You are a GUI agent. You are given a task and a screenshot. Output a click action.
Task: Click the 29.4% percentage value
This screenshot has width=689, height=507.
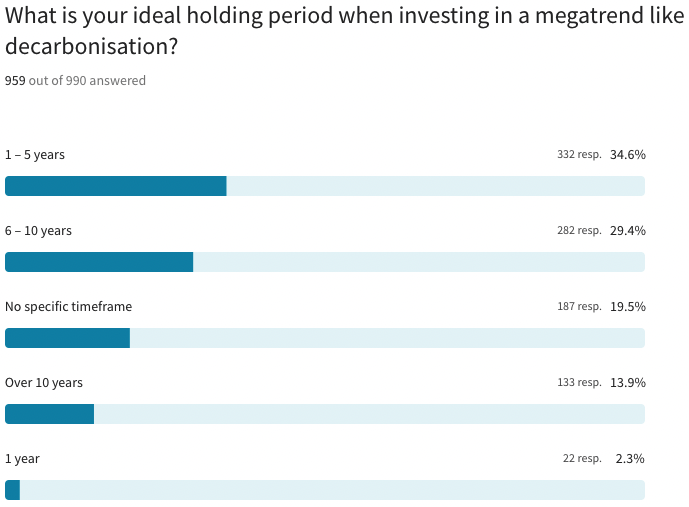point(628,231)
